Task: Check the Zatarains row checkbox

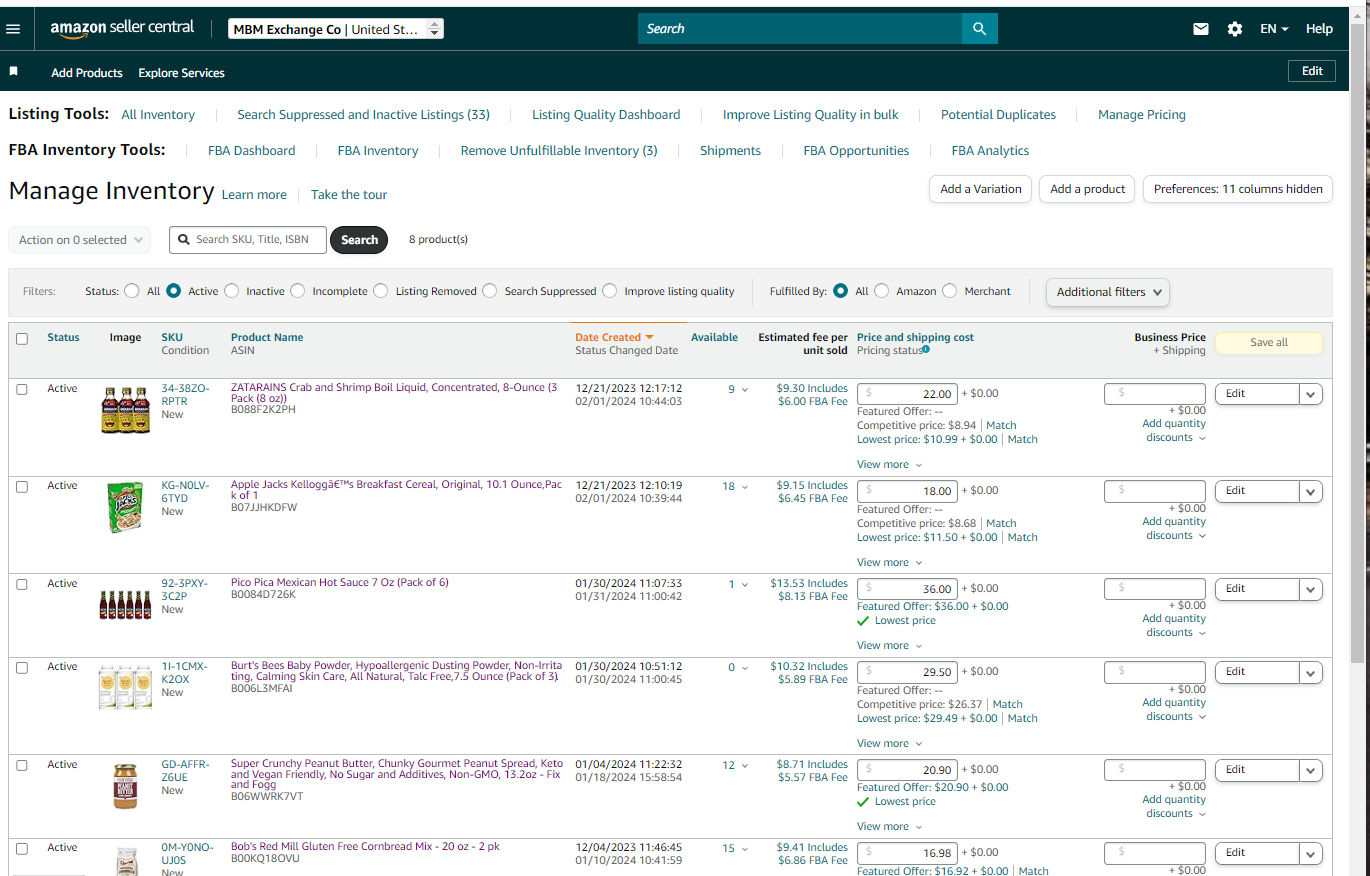Action: pyautogui.click(x=22, y=389)
